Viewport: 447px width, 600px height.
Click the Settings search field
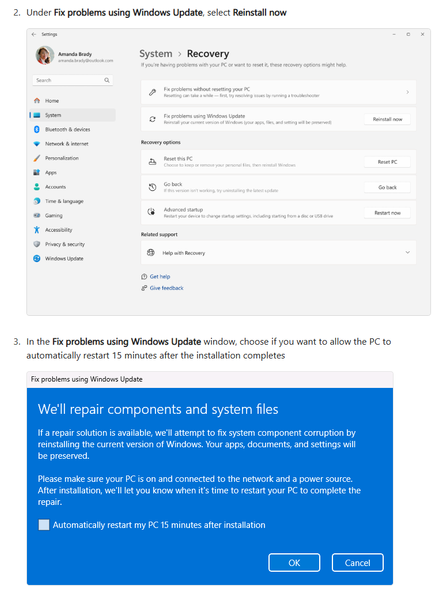(73, 80)
